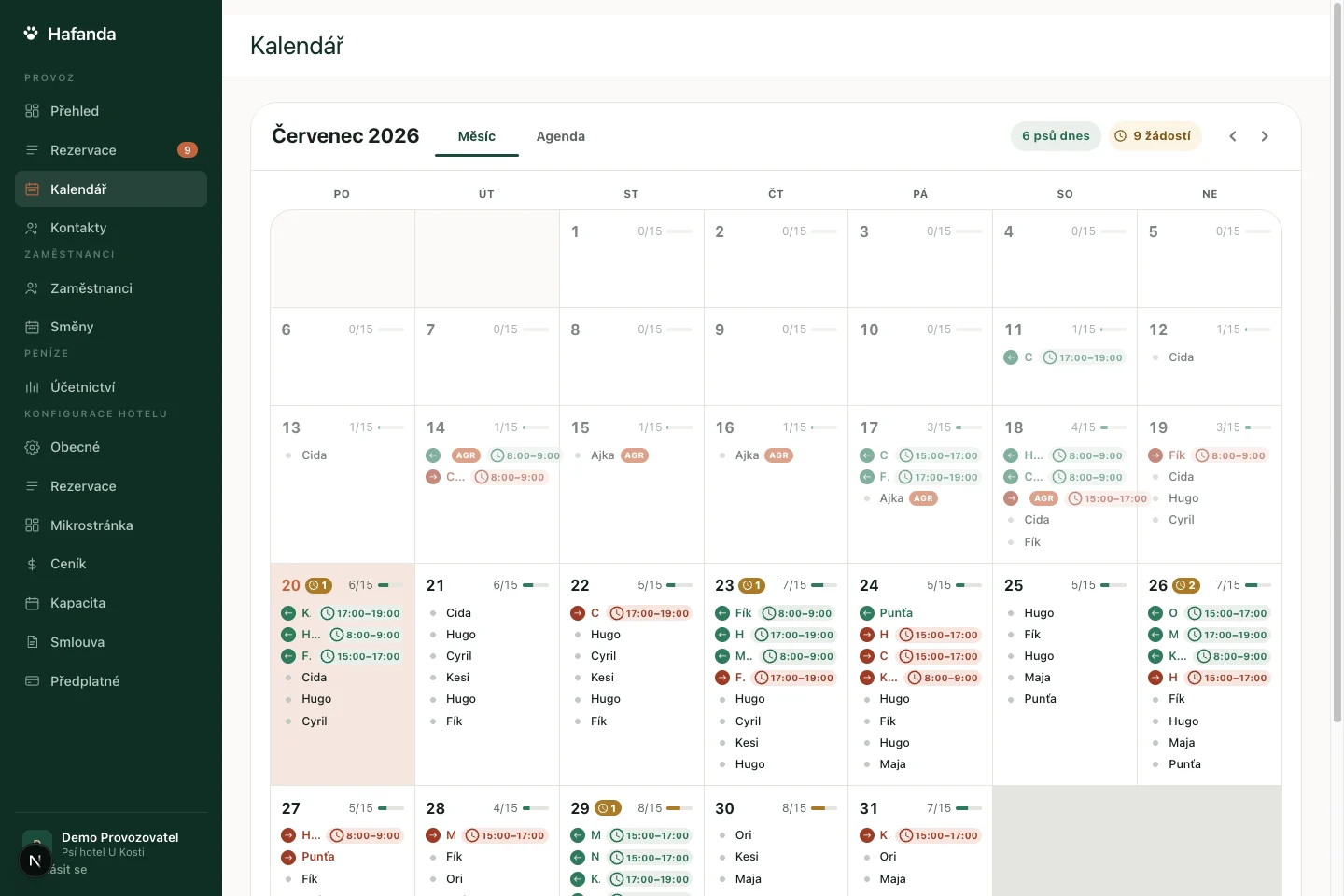Click the Mikrostránka grid icon
This screenshot has height=896, width=1344.
point(32,525)
